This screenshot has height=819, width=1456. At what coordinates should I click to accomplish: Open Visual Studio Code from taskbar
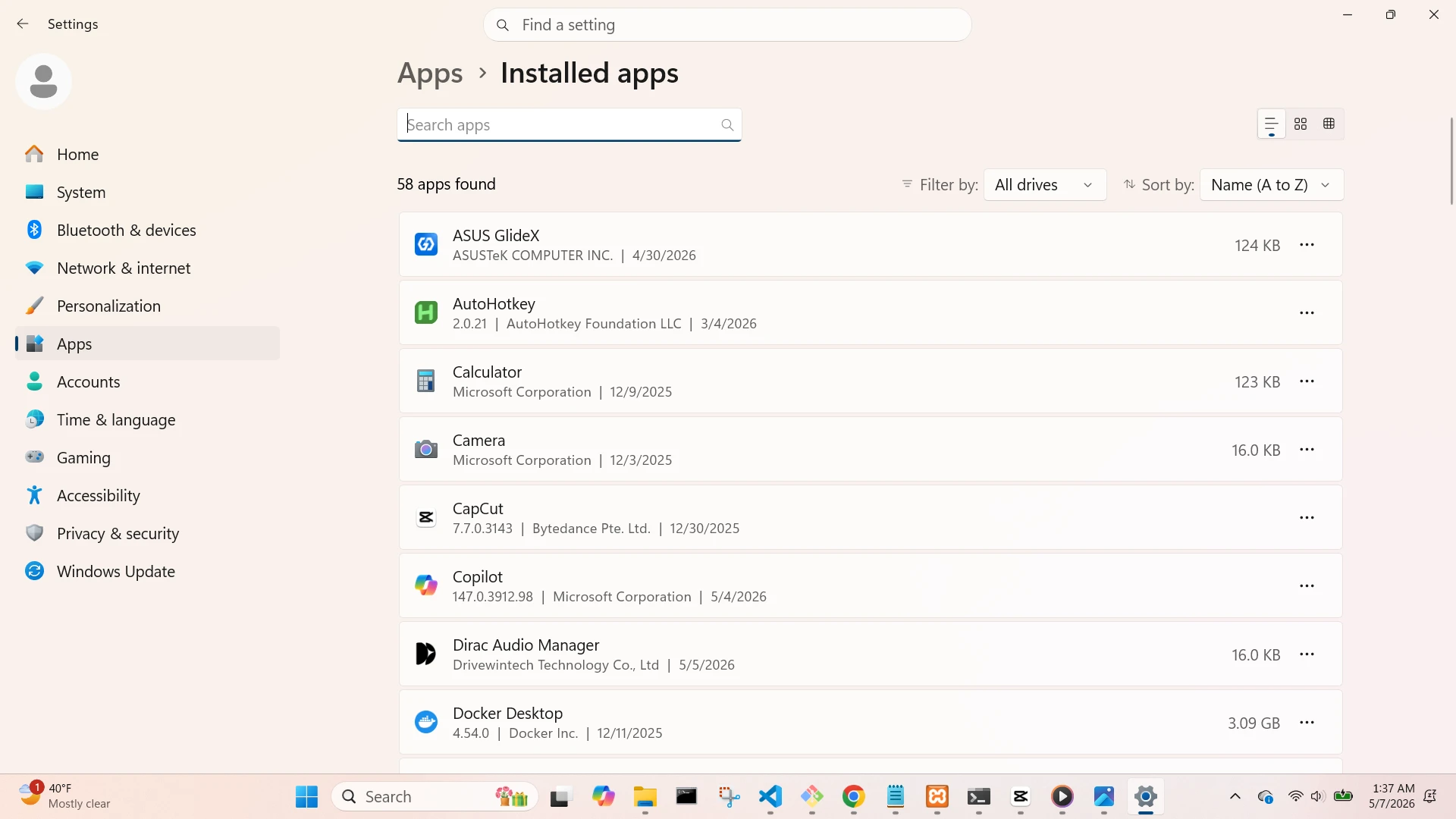770,797
